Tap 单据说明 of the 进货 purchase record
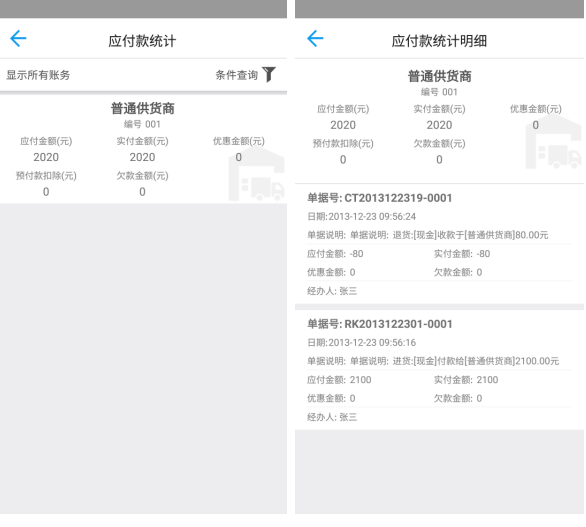 click(433, 361)
